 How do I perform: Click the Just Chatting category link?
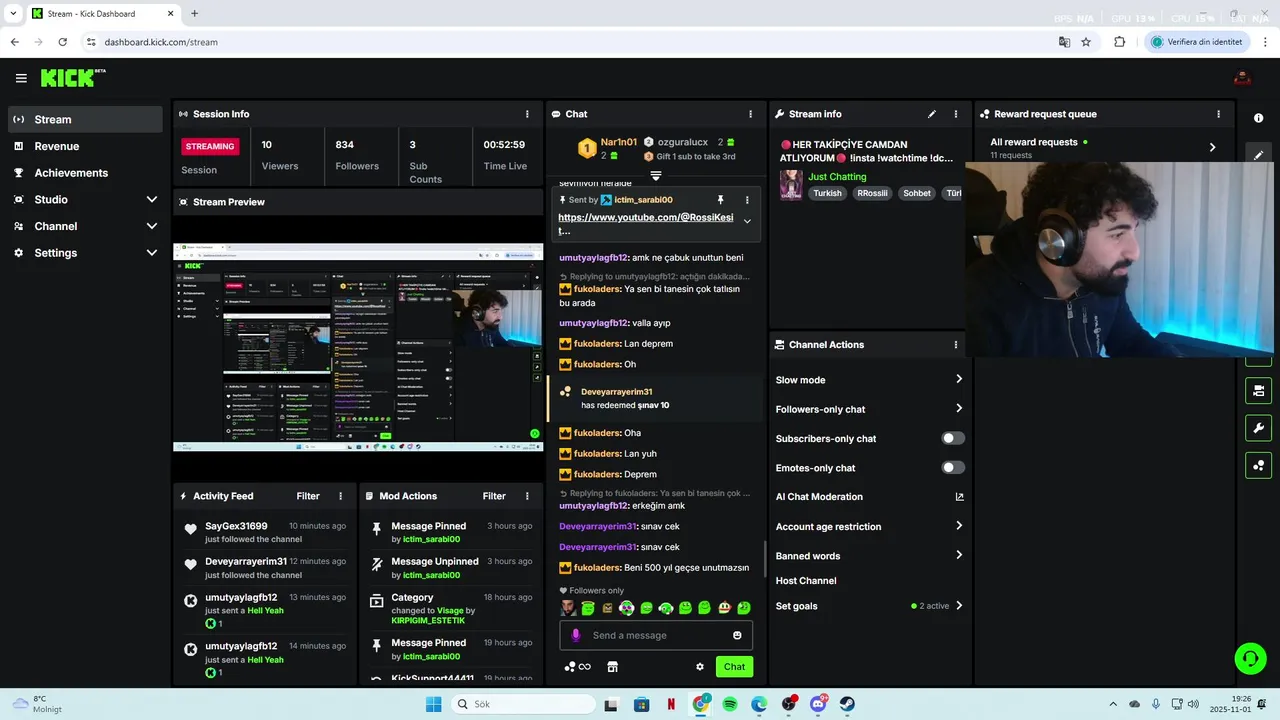coord(837,177)
